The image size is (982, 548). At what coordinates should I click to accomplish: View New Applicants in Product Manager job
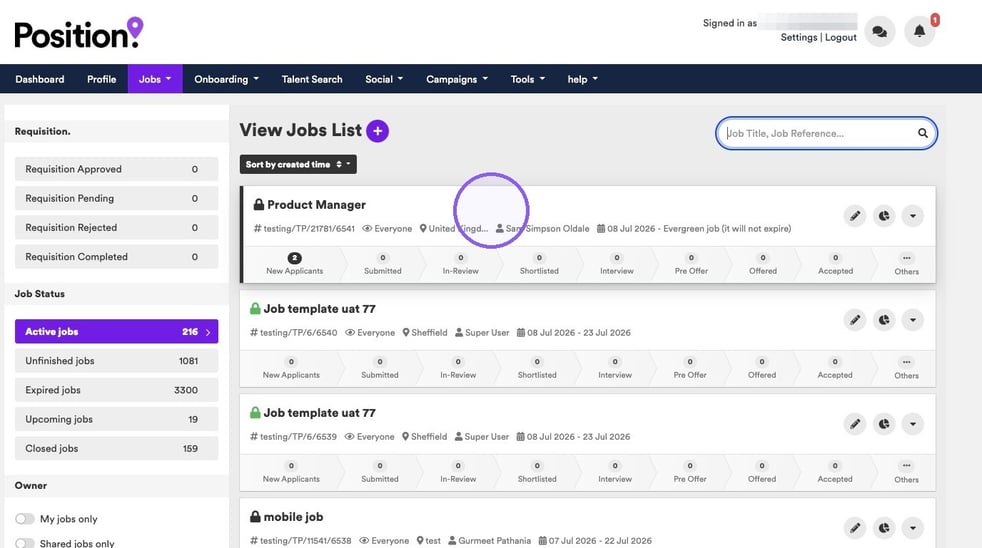point(294,264)
